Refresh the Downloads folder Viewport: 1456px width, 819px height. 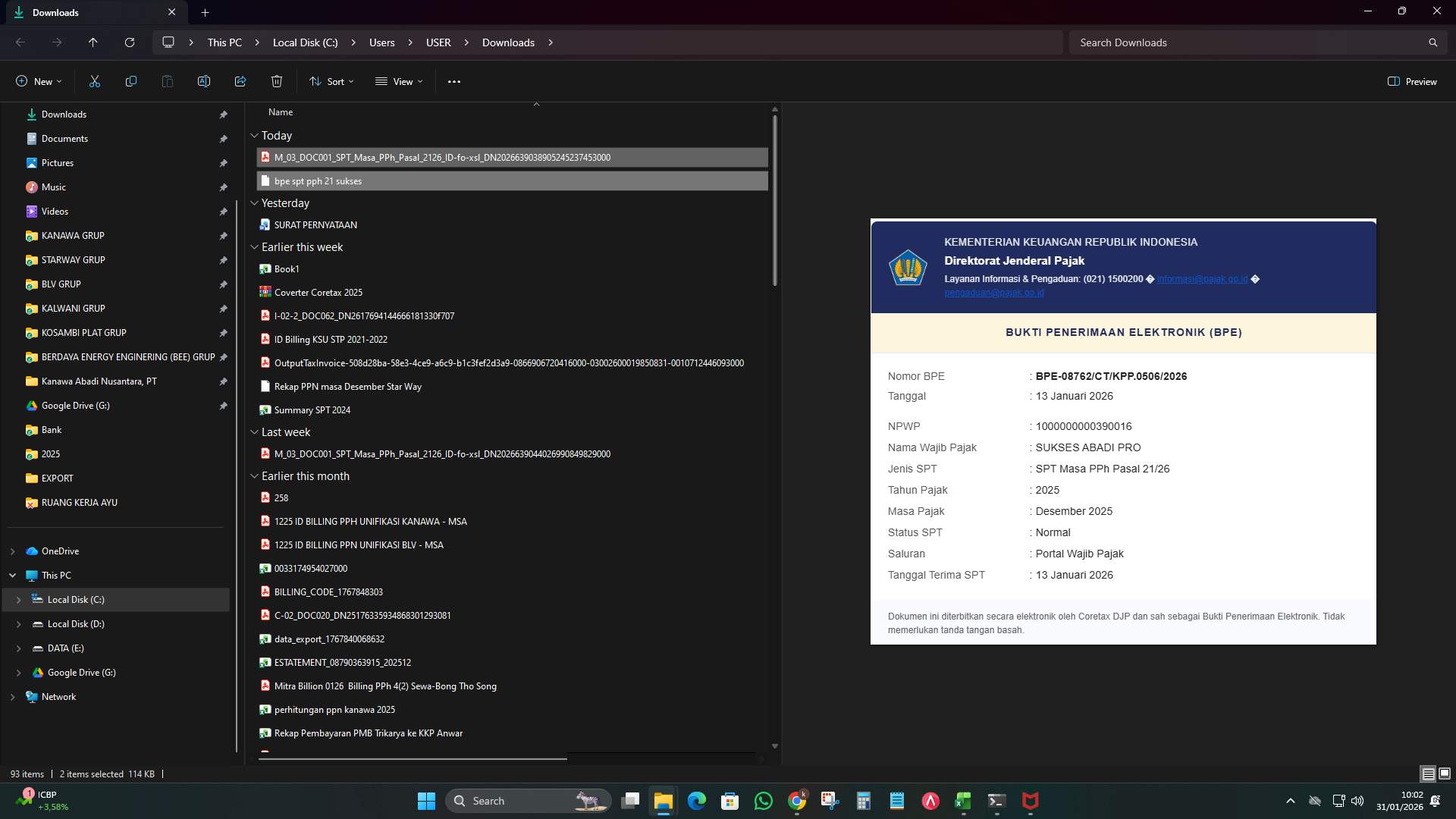click(x=129, y=42)
